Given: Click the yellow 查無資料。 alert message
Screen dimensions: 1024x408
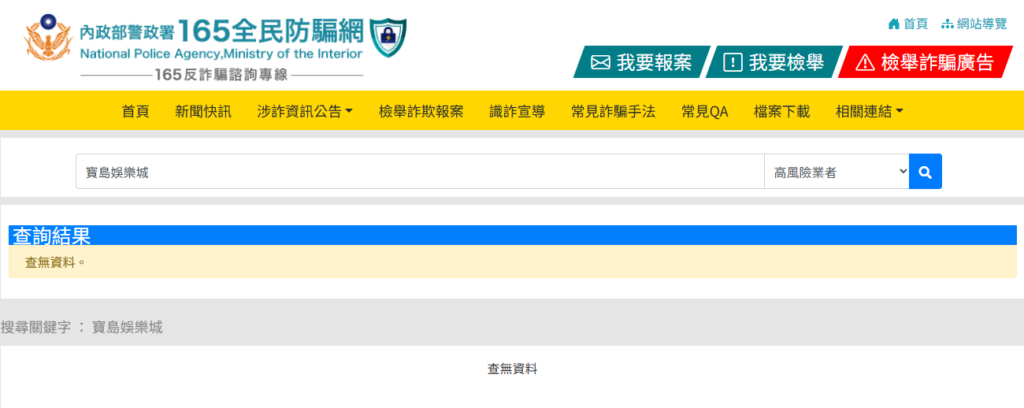Looking at the screenshot, I should tap(513, 262).
